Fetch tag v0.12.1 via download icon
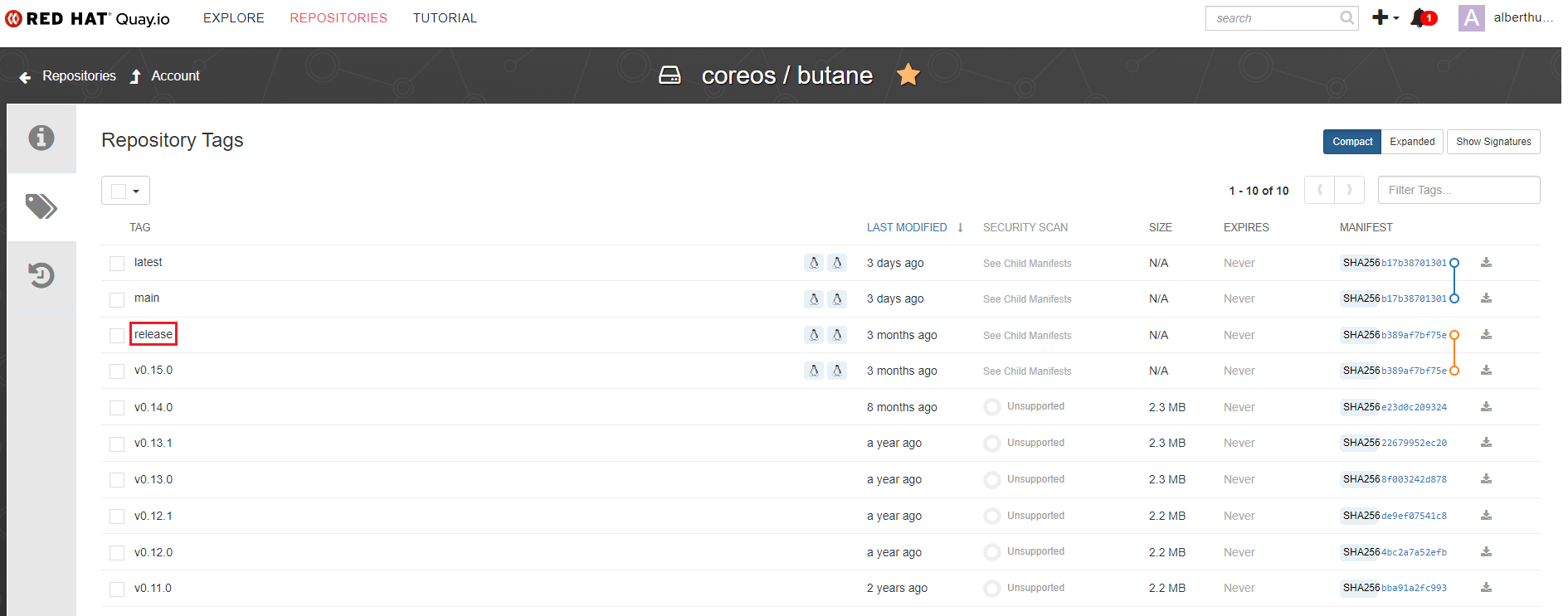Image resolution: width=1568 pixels, height=616 pixels. (x=1486, y=515)
